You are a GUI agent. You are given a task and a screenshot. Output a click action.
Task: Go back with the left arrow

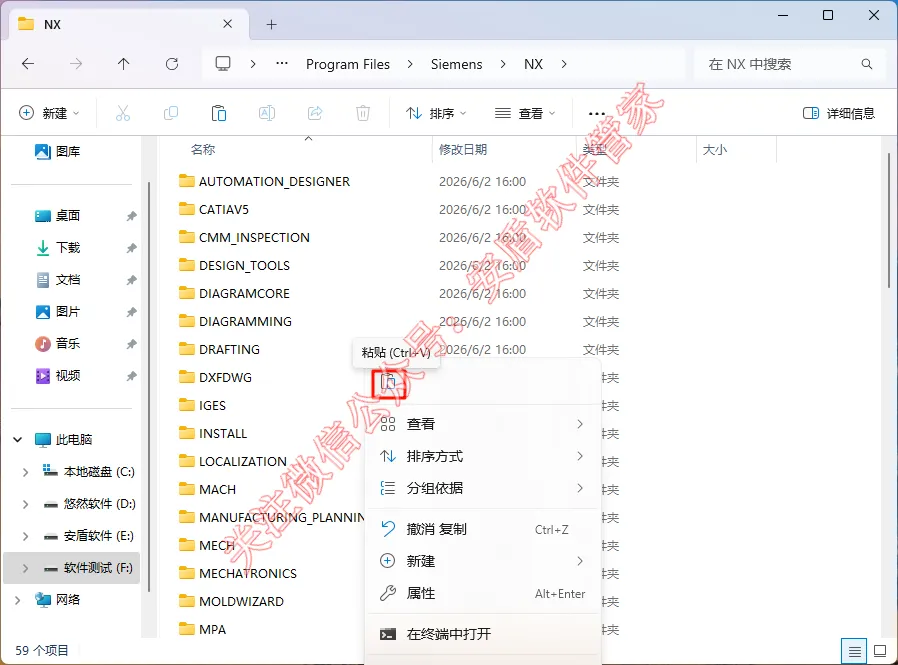point(27,64)
